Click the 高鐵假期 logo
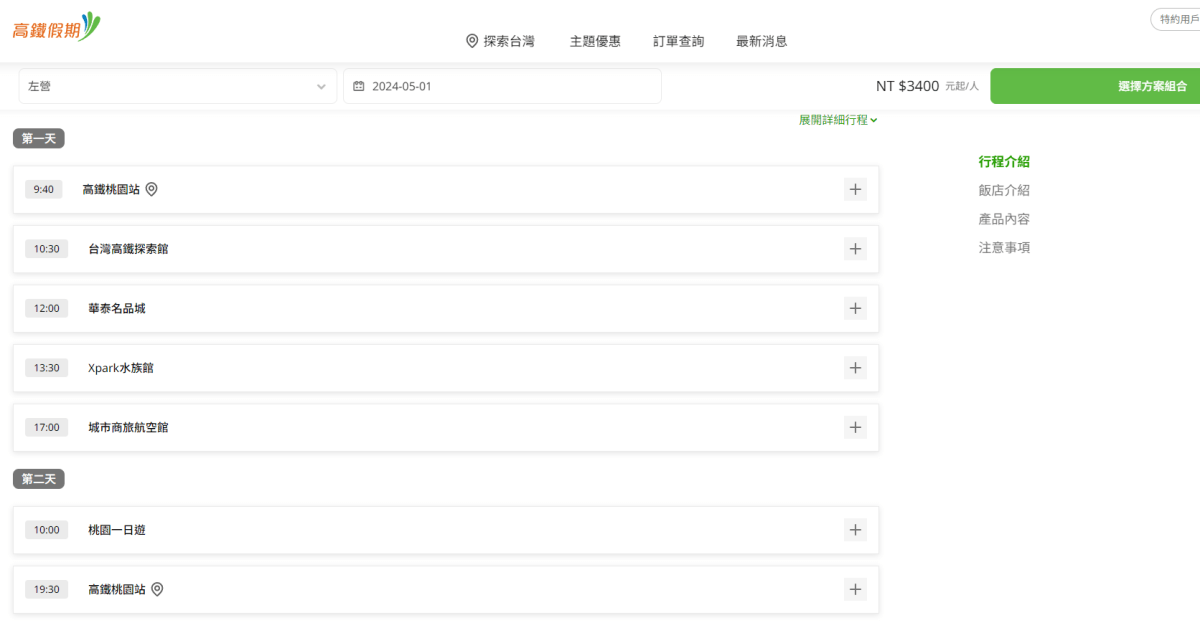This screenshot has width=1200, height=628. click(56, 27)
